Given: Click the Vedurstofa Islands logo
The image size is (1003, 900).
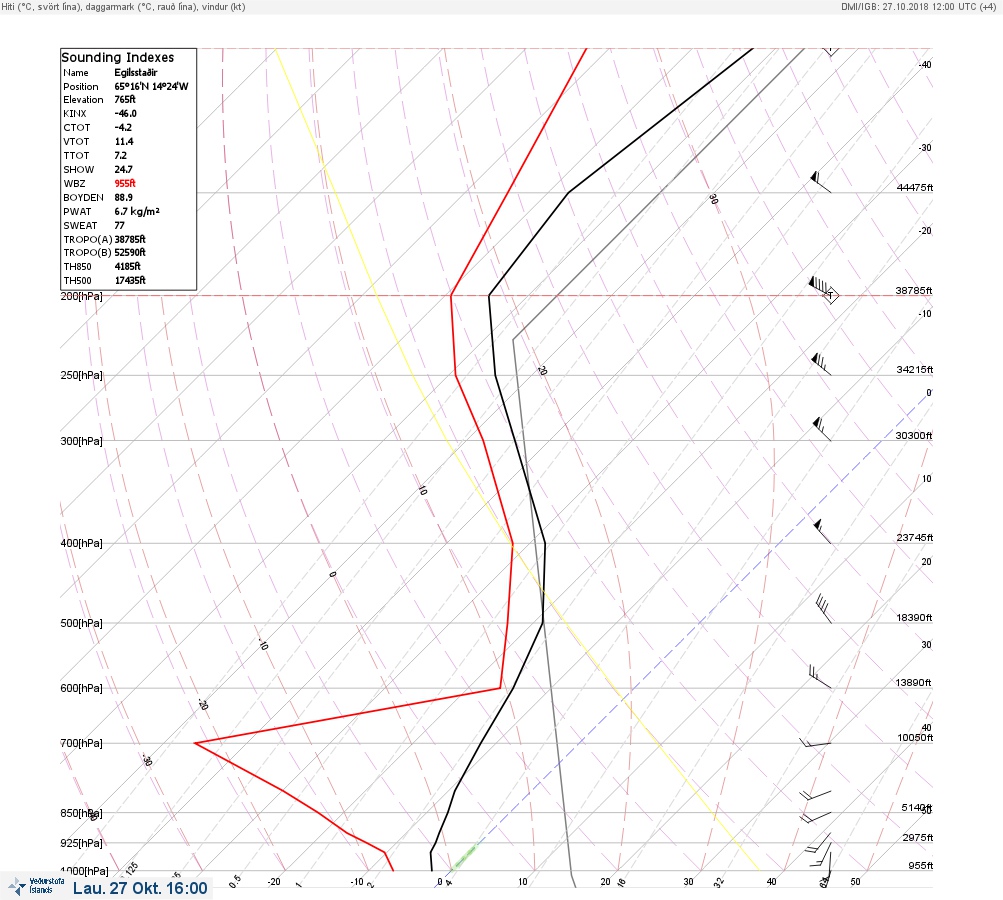Looking at the screenshot, I should click(36, 886).
